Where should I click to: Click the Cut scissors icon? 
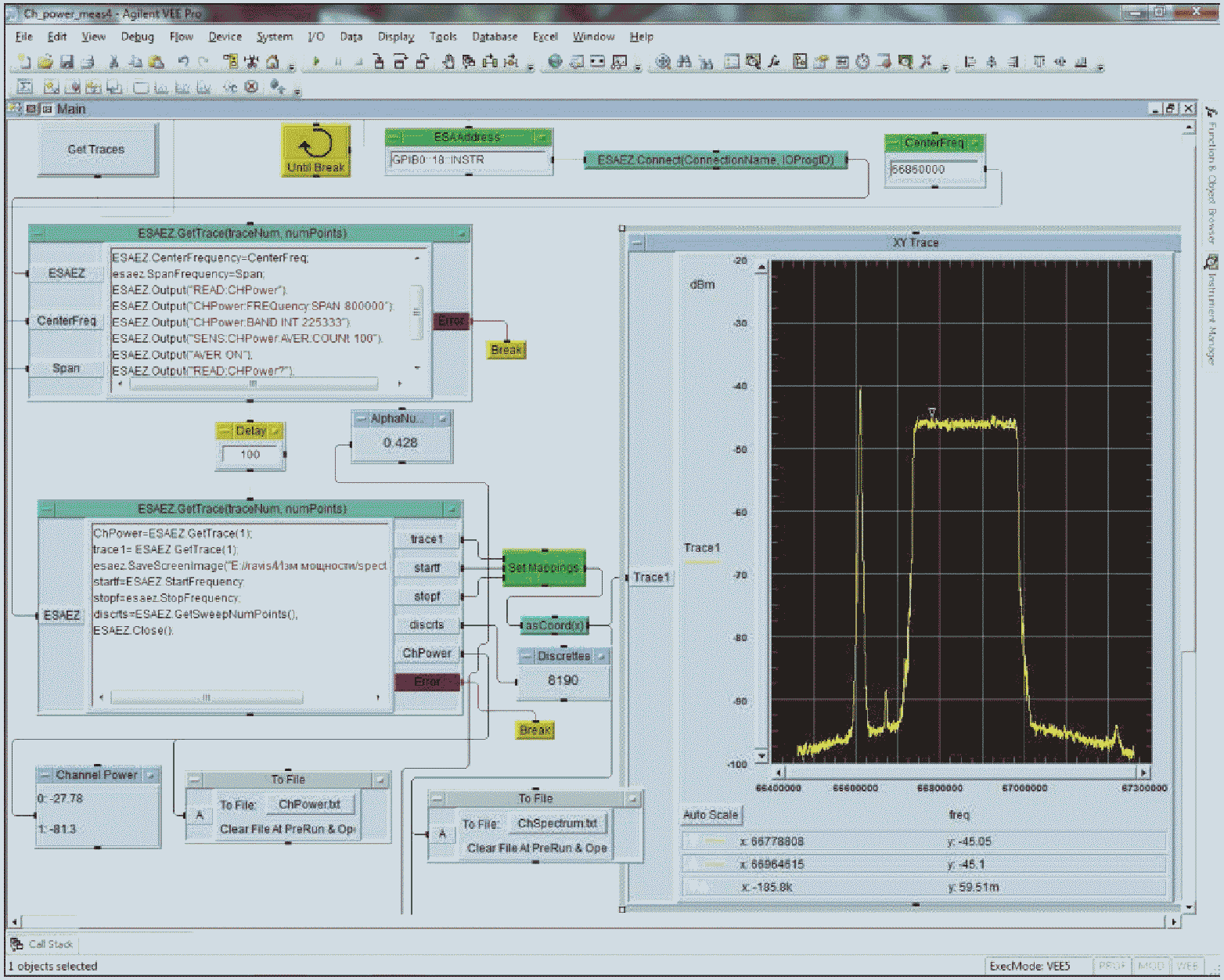(x=113, y=62)
